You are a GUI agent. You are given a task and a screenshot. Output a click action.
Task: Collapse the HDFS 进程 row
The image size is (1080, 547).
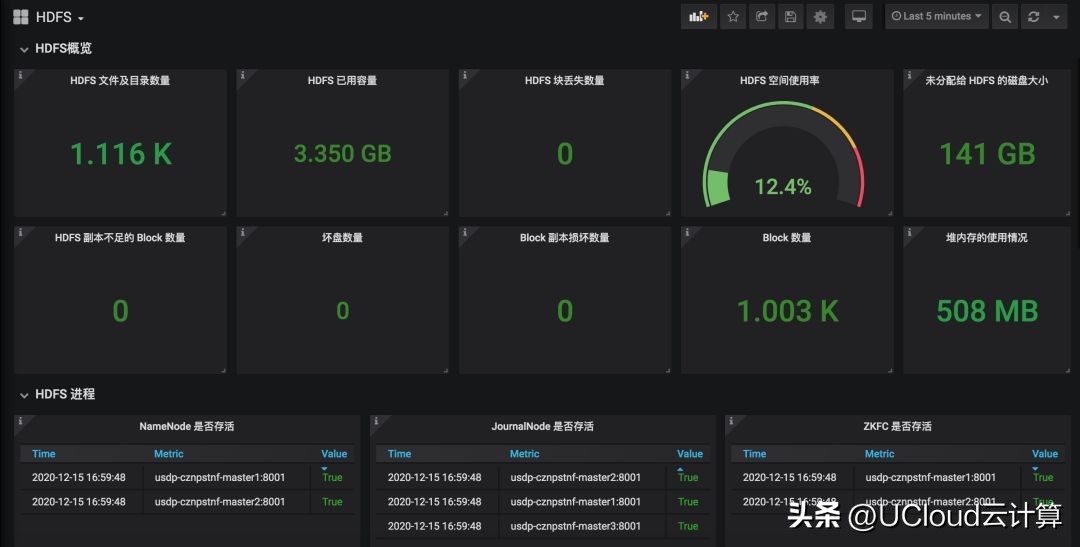click(x=57, y=395)
